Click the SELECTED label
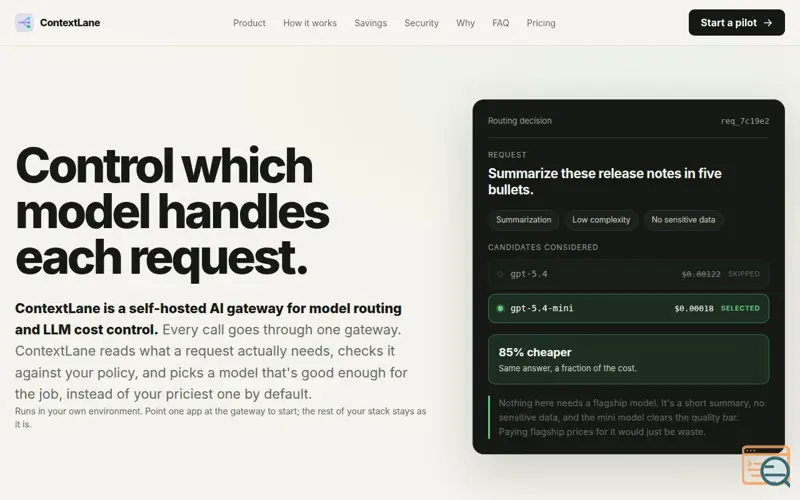The image size is (800, 500). point(740,308)
